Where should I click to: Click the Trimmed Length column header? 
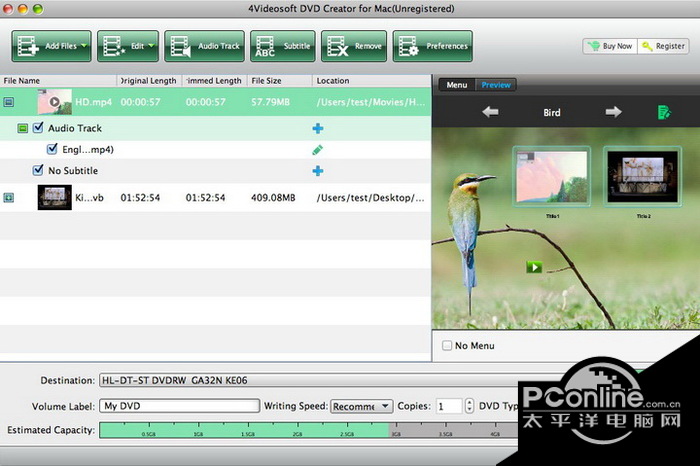click(215, 81)
